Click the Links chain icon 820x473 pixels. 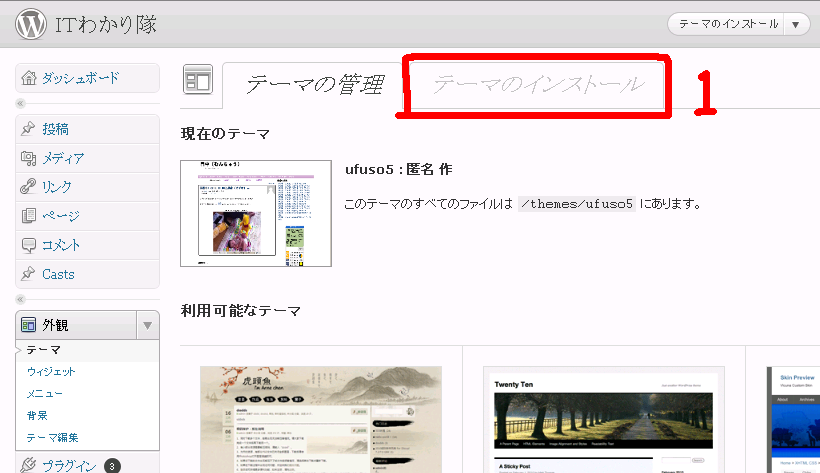pos(28,187)
